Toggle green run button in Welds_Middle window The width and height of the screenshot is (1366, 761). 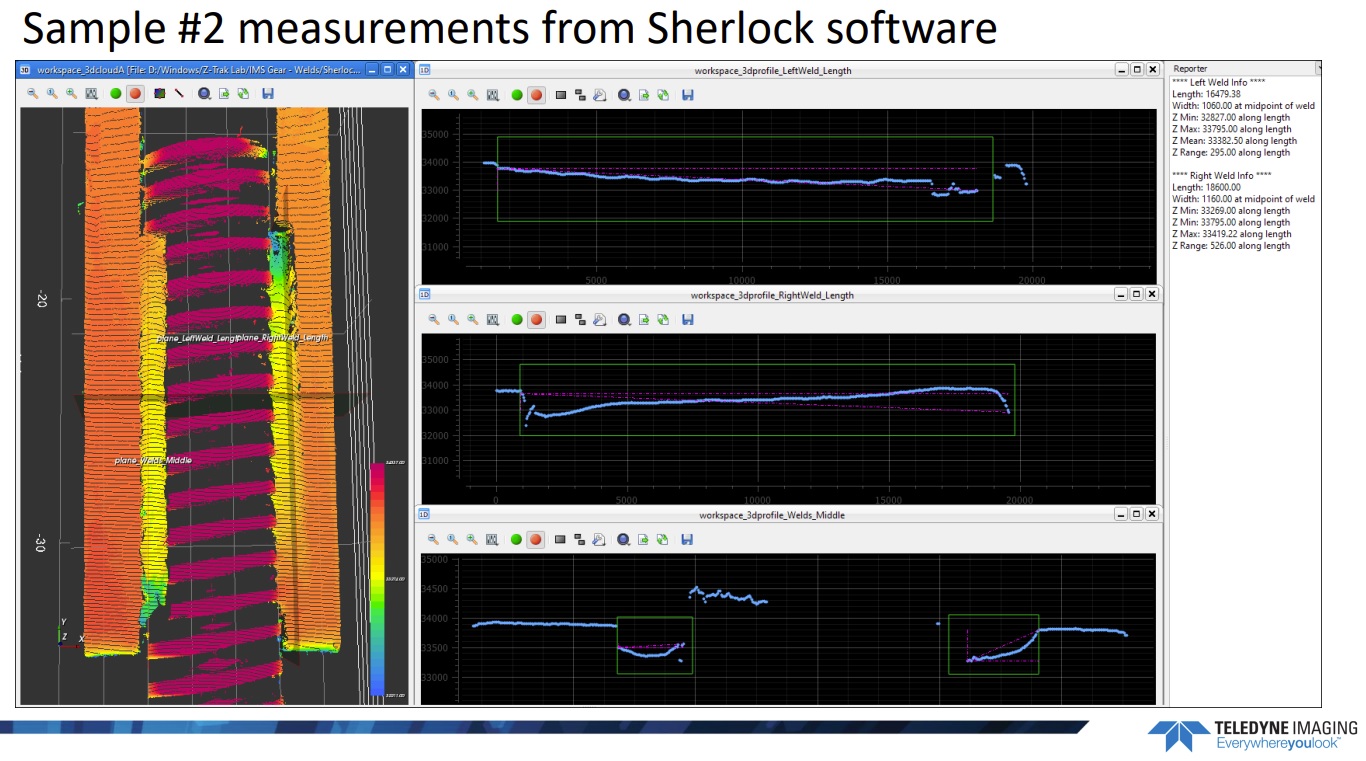[517, 540]
